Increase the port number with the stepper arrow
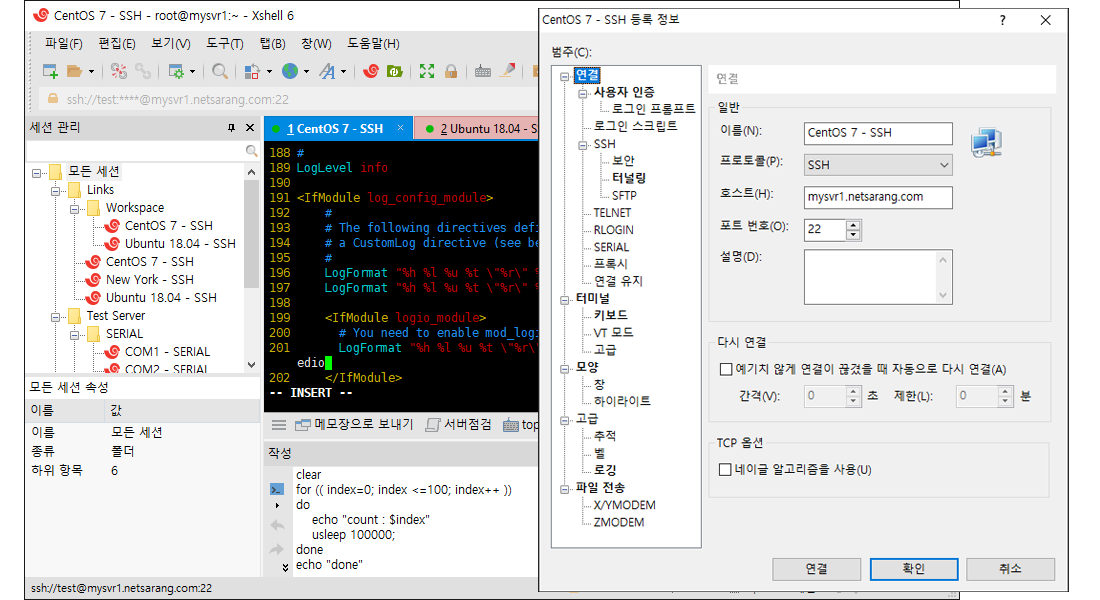The width and height of the screenshot is (1100, 600). click(x=852, y=225)
